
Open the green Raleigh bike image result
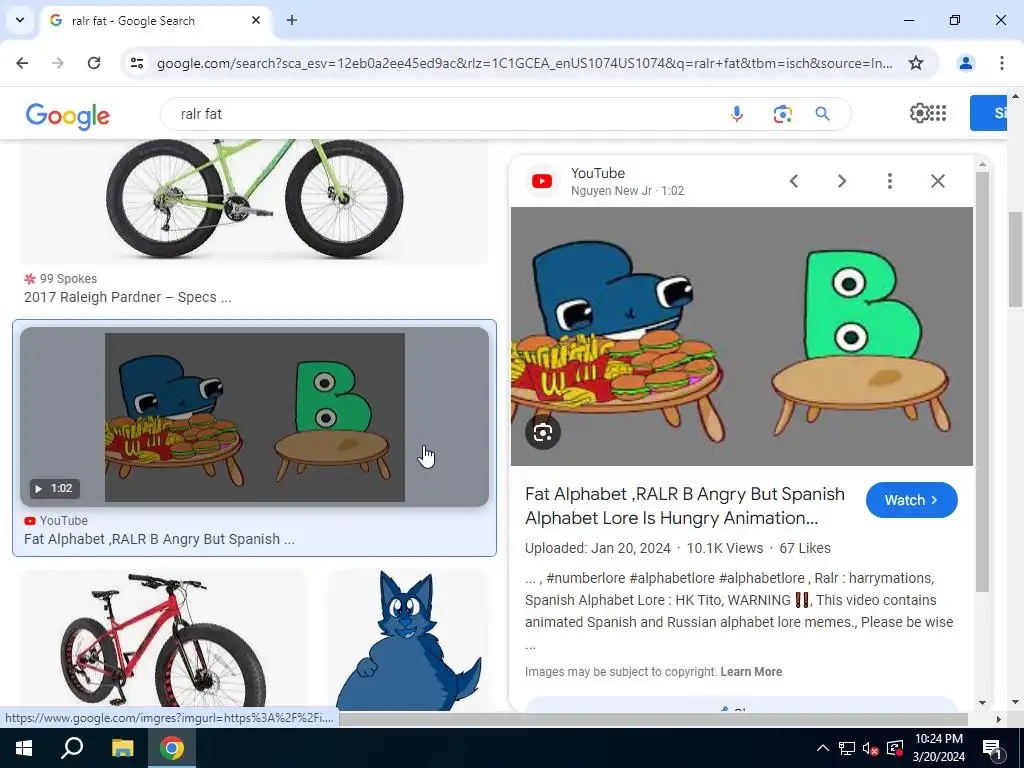[254, 199]
